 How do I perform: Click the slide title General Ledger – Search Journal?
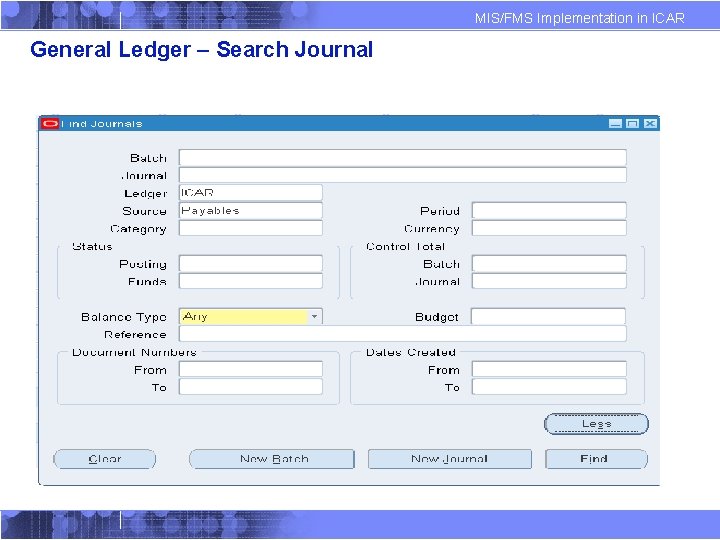point(202,50)
